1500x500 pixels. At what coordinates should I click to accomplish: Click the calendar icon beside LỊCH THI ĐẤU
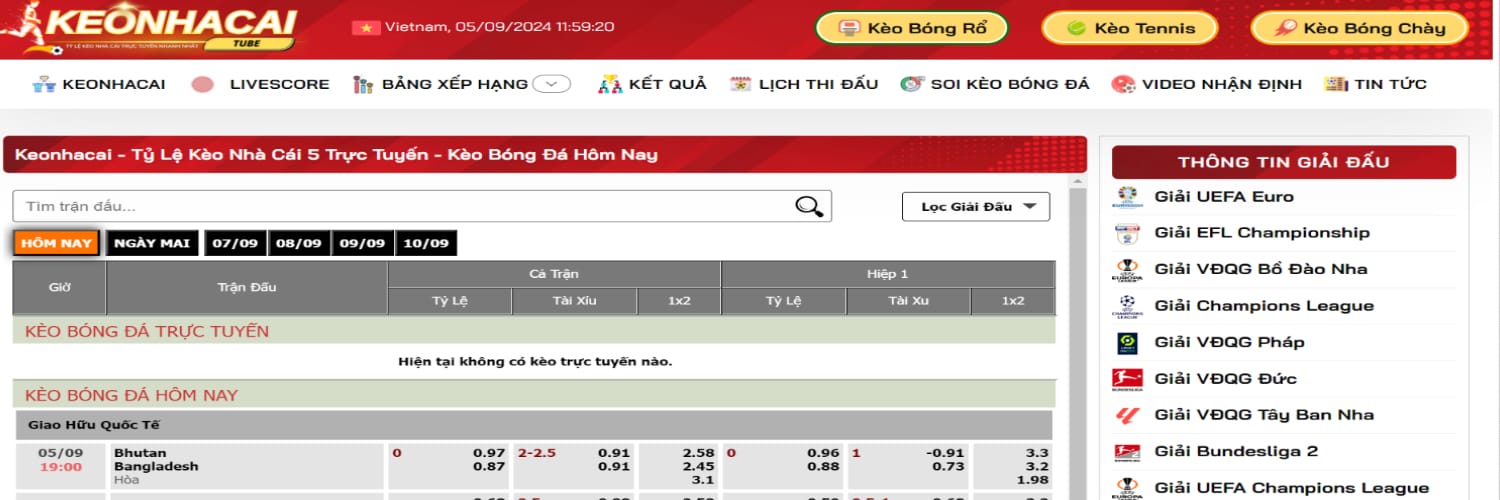click(740, 84)
